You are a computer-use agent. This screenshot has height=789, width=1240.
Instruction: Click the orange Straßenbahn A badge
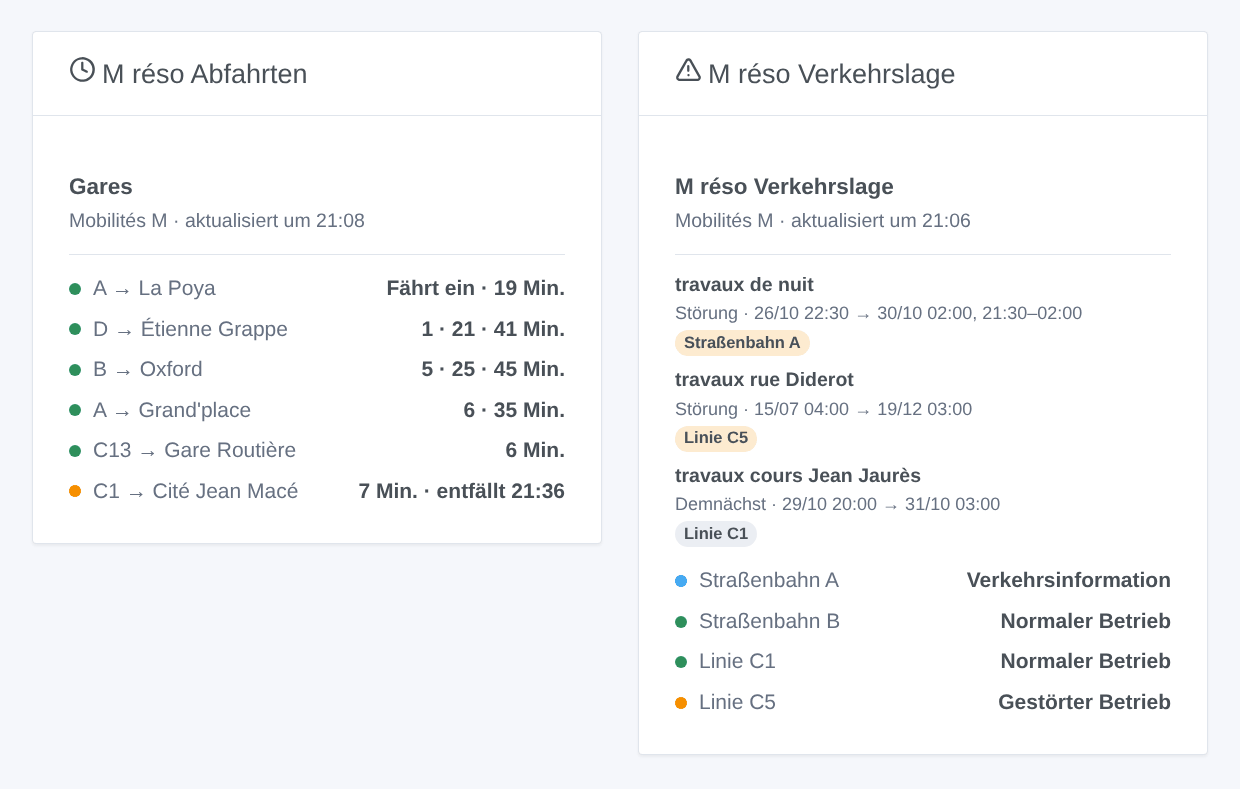[x=742, y=343]
